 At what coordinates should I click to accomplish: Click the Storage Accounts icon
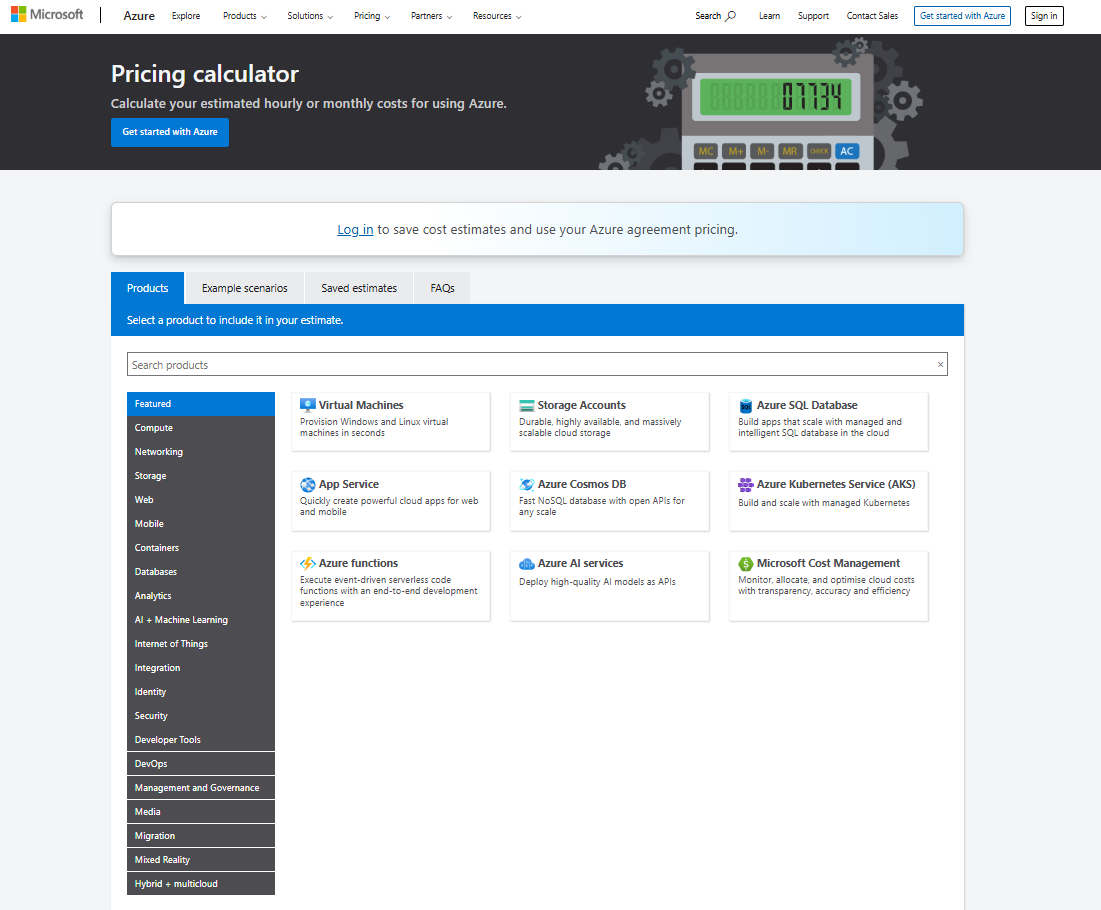pyautogui.click(x=527, y=405)
